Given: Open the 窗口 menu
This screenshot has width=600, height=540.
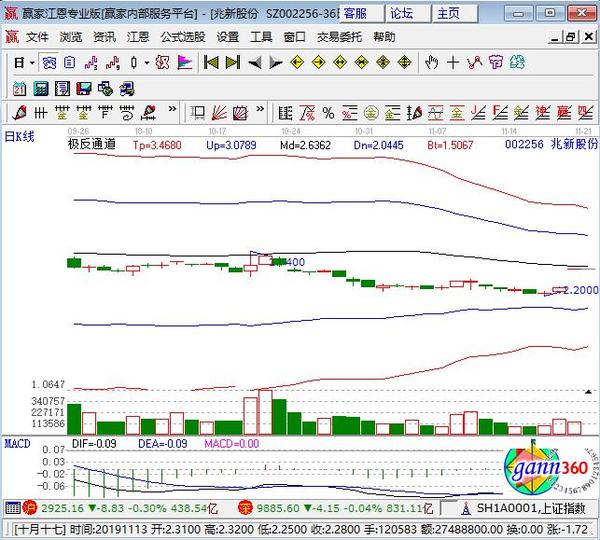Looking at the screenshot, I should [x=295, y=37].
